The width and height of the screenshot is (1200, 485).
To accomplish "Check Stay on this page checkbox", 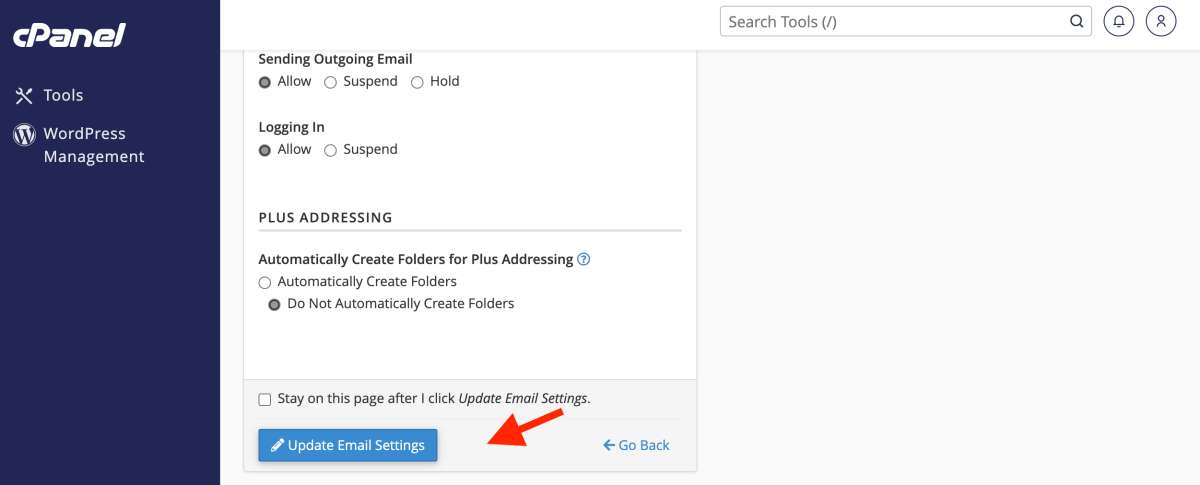I will click(265, 399).
